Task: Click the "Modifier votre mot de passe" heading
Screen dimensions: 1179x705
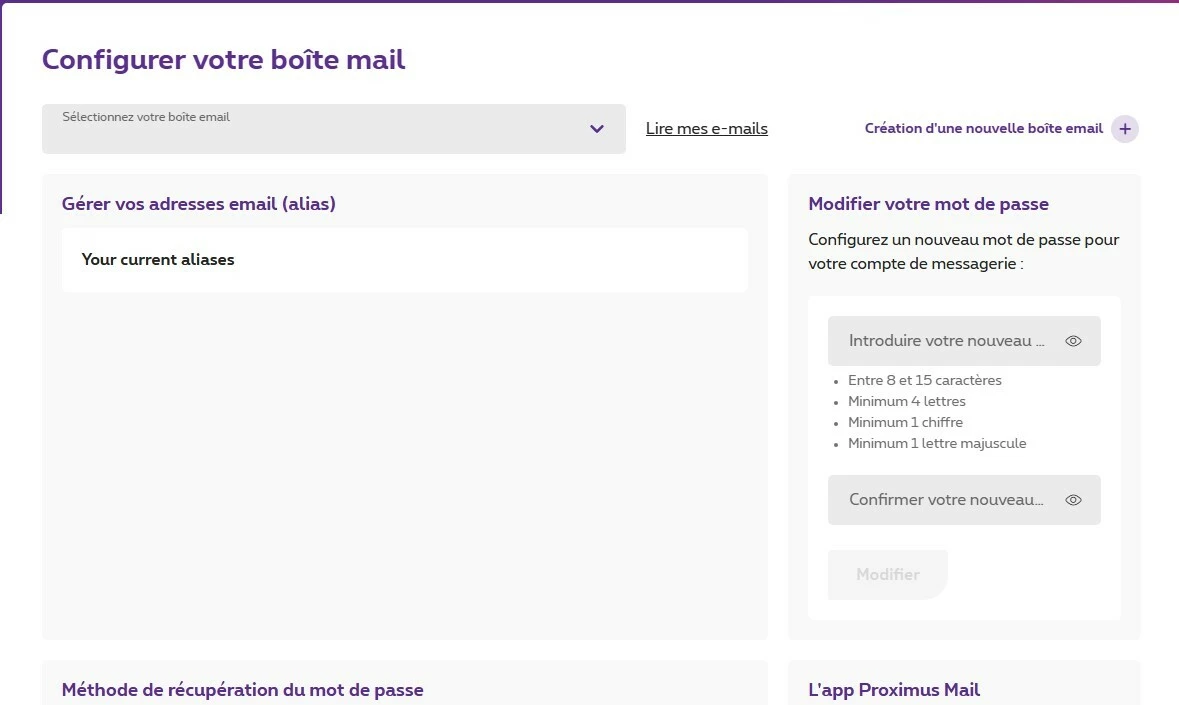Action: tap(928, 204)
